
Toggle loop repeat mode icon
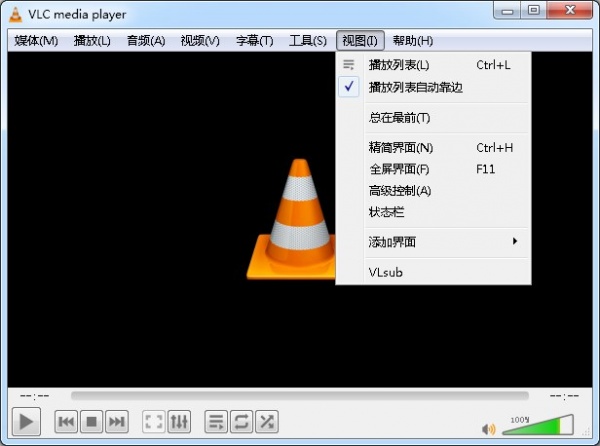pyautogui.click(x=241, y=422)
